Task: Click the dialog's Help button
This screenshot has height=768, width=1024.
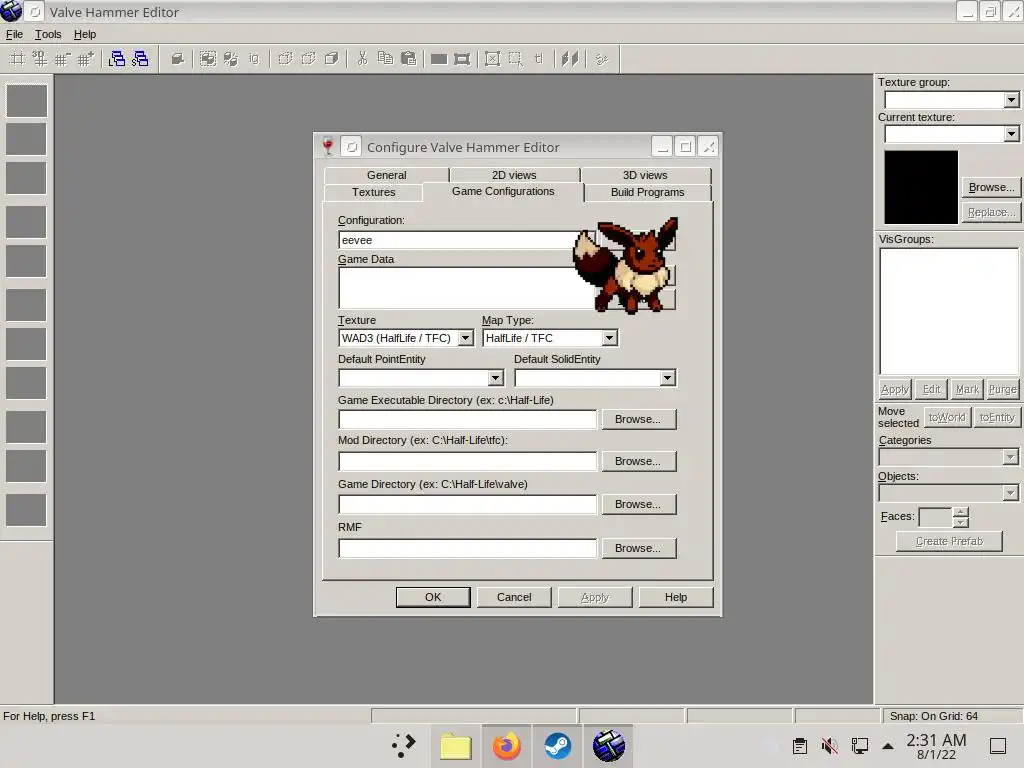Action: point(676,597)
